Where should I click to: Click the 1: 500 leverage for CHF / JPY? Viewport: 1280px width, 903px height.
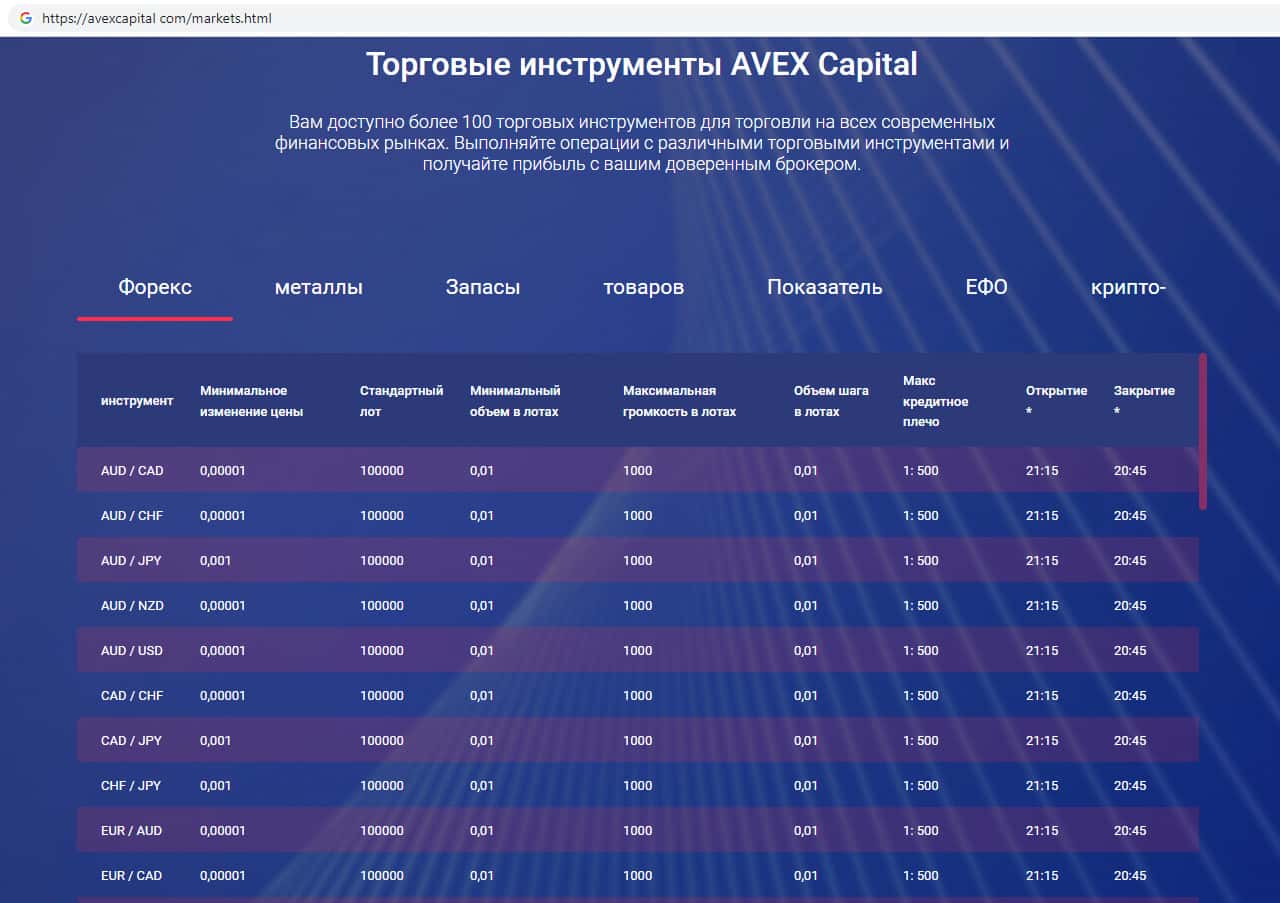click(921, 785)
